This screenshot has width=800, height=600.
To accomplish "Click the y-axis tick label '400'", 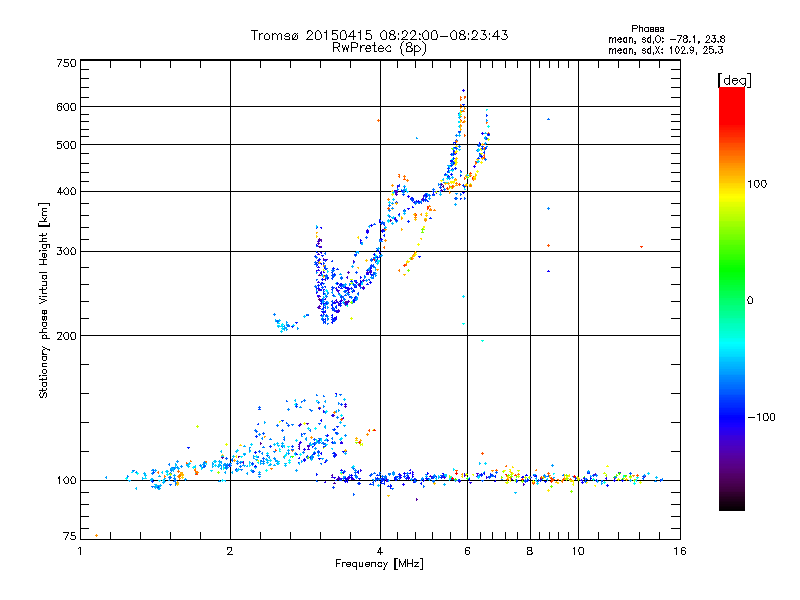I will tap(66, 192).
